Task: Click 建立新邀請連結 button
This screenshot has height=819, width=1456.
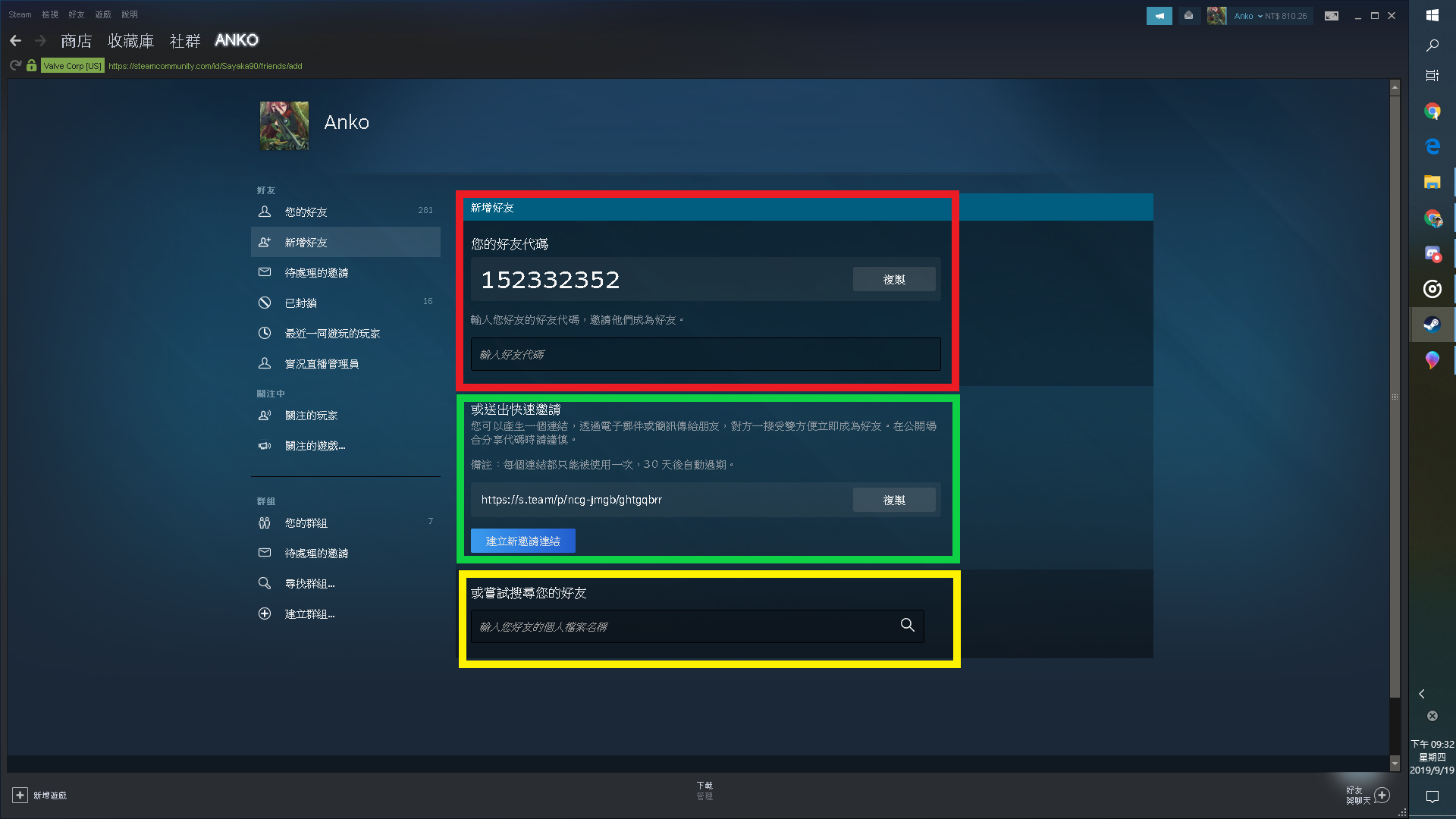Action: [522, 541]
